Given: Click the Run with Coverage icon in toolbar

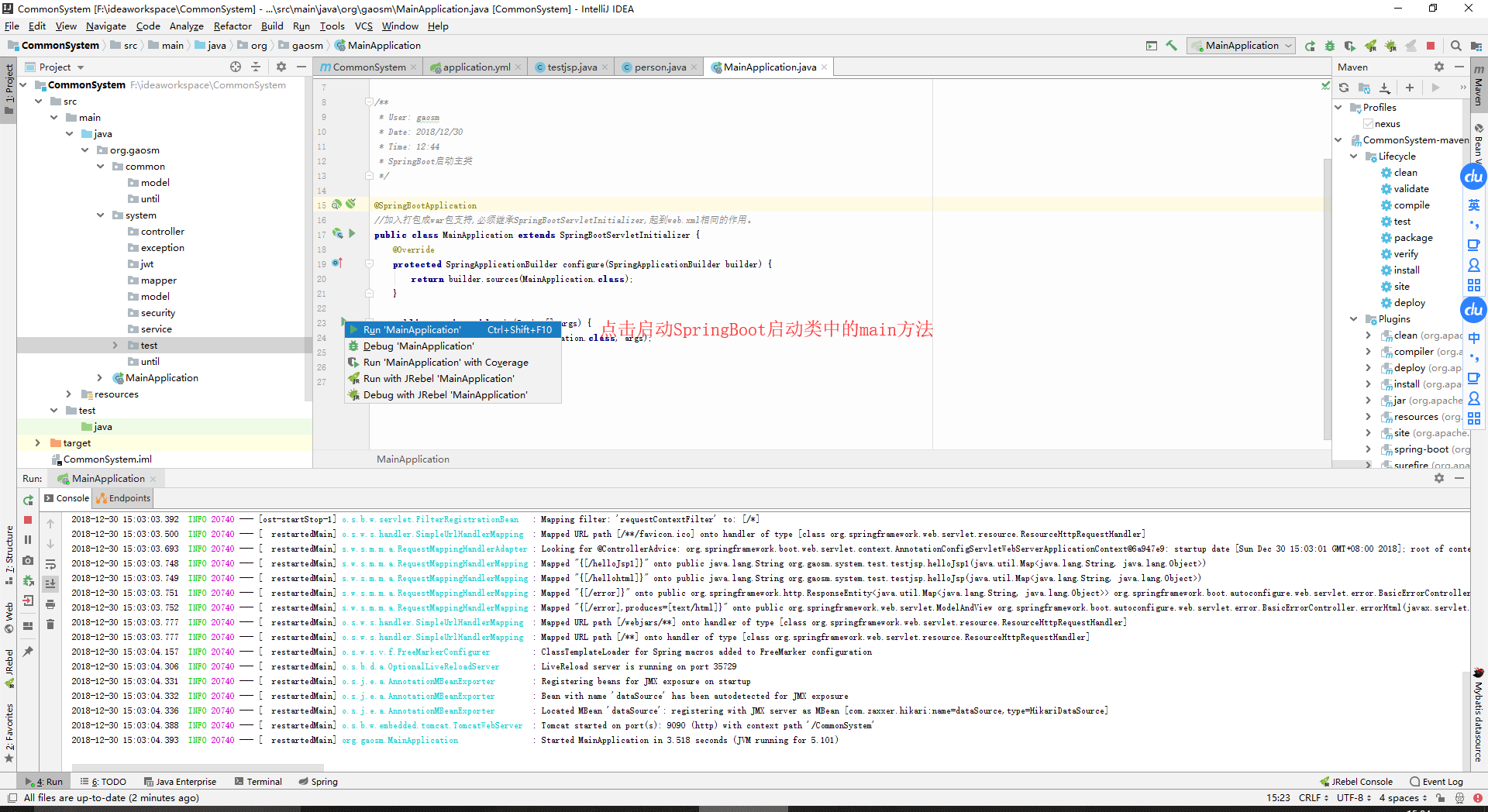Looking at the screenshot, I should tap(1350, 46).
